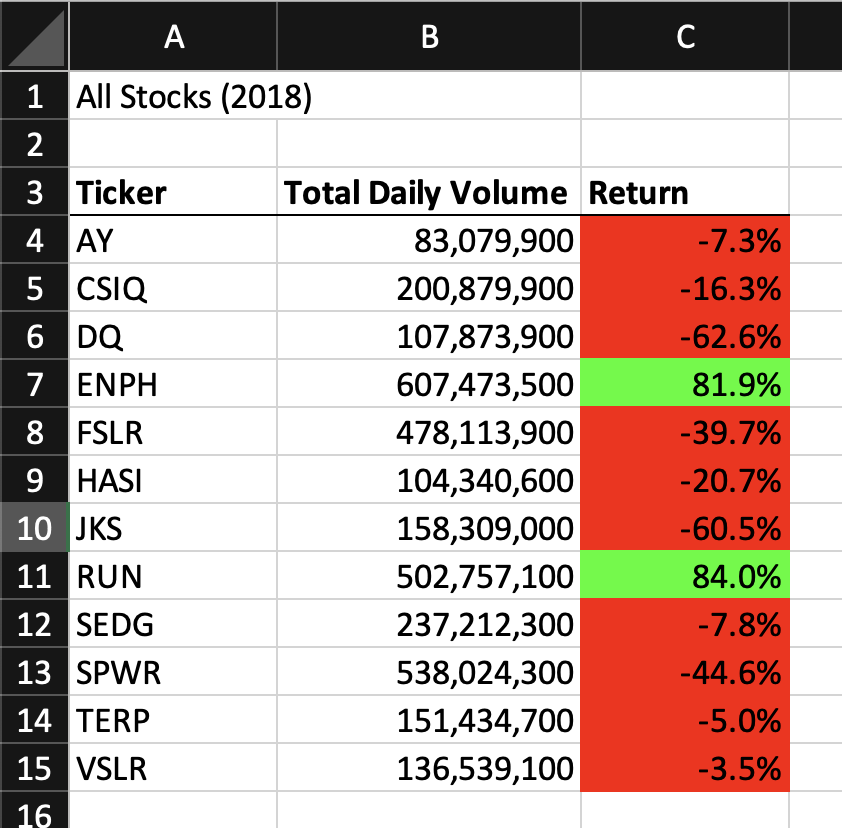This screenshot has width=842, height=828.
Task: Select the red -62.6% cell for DQ
Action: click(x=684, y=336)
